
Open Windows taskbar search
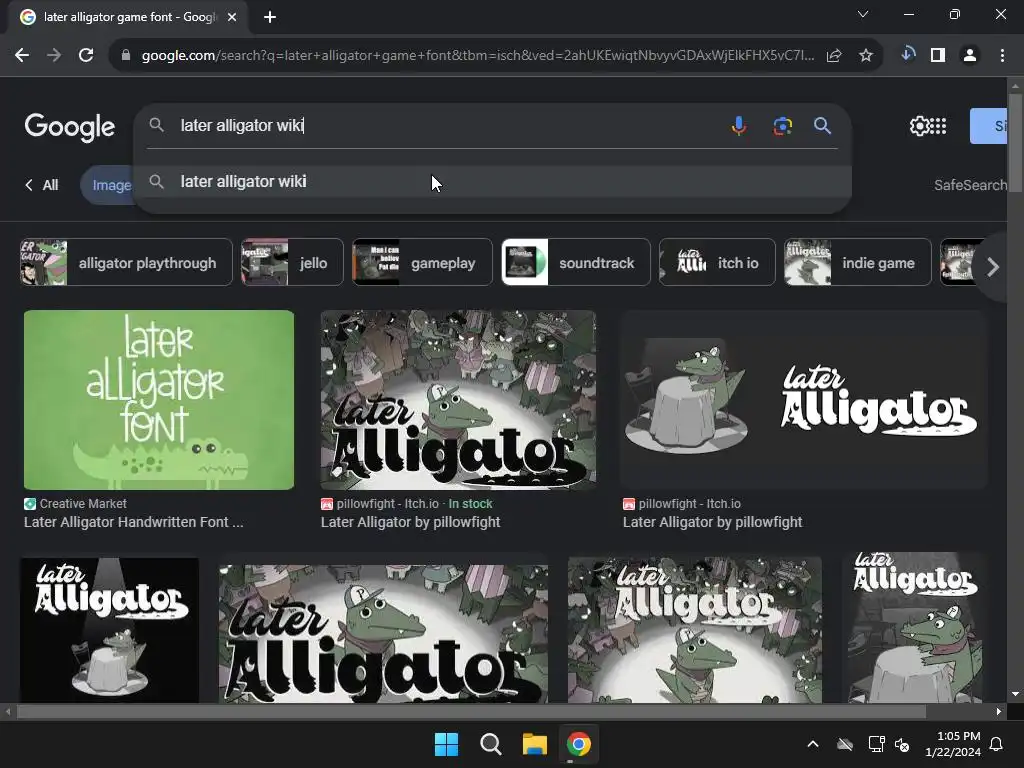point(490,744)
